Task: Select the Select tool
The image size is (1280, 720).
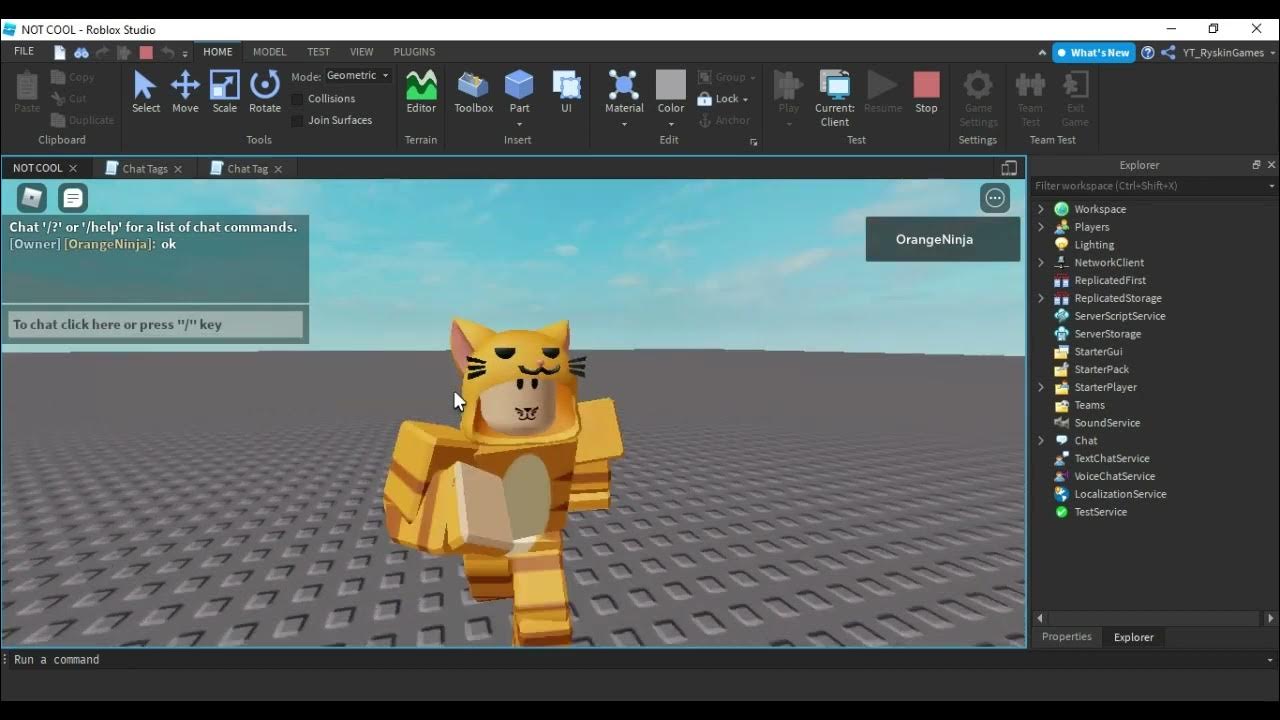Action: point(145,92)
